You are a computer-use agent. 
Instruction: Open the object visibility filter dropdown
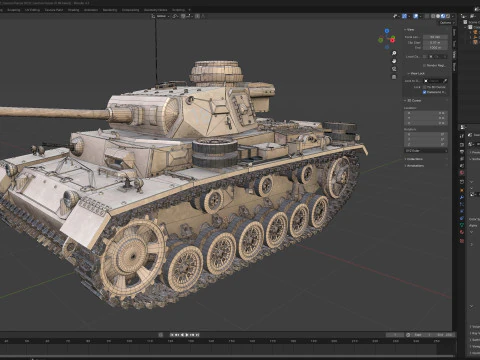pyautogui.click(x=396, y=16)
